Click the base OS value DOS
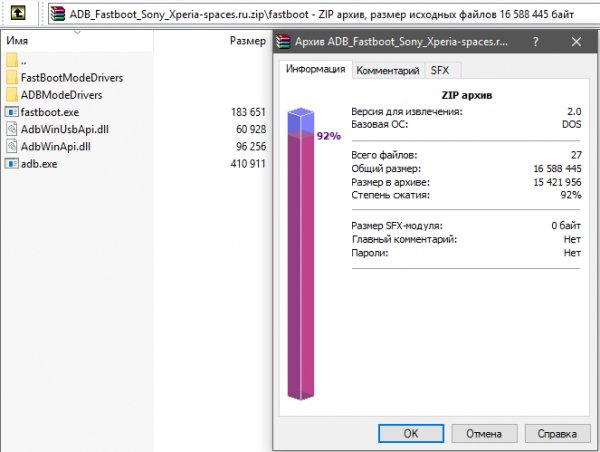The width and height of the screenshot is (600, 452). (x=572, y=124)
